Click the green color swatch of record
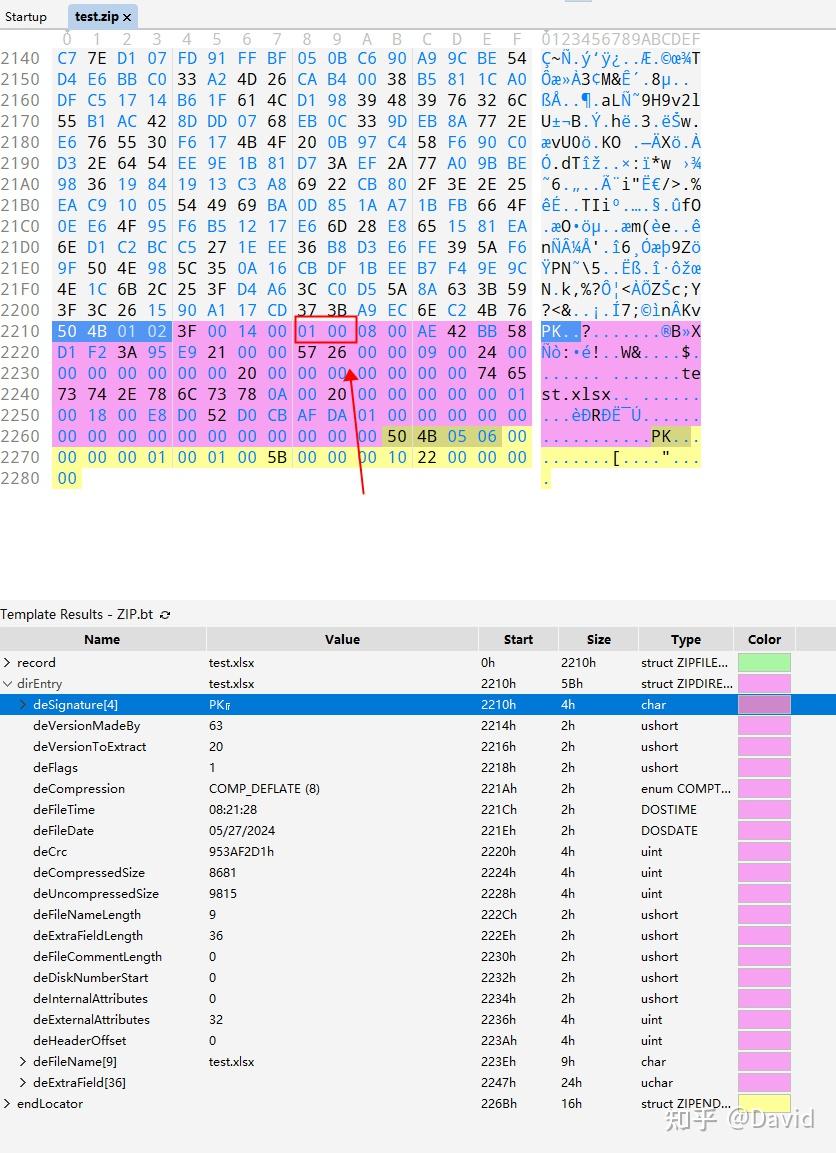836x1153 pixels. (764, 663)
